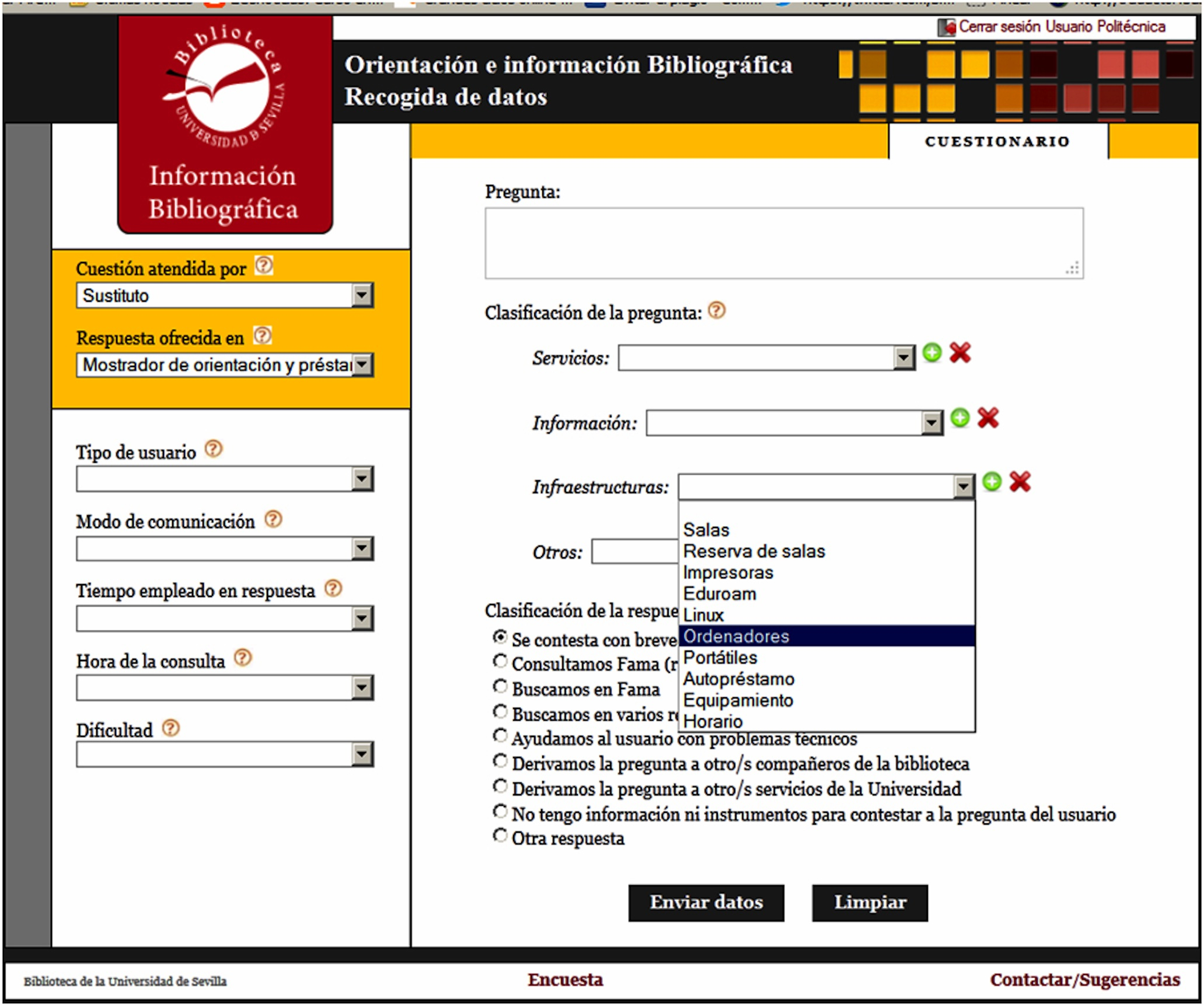
Task: Open the Información dropdown
Action: 795,423
